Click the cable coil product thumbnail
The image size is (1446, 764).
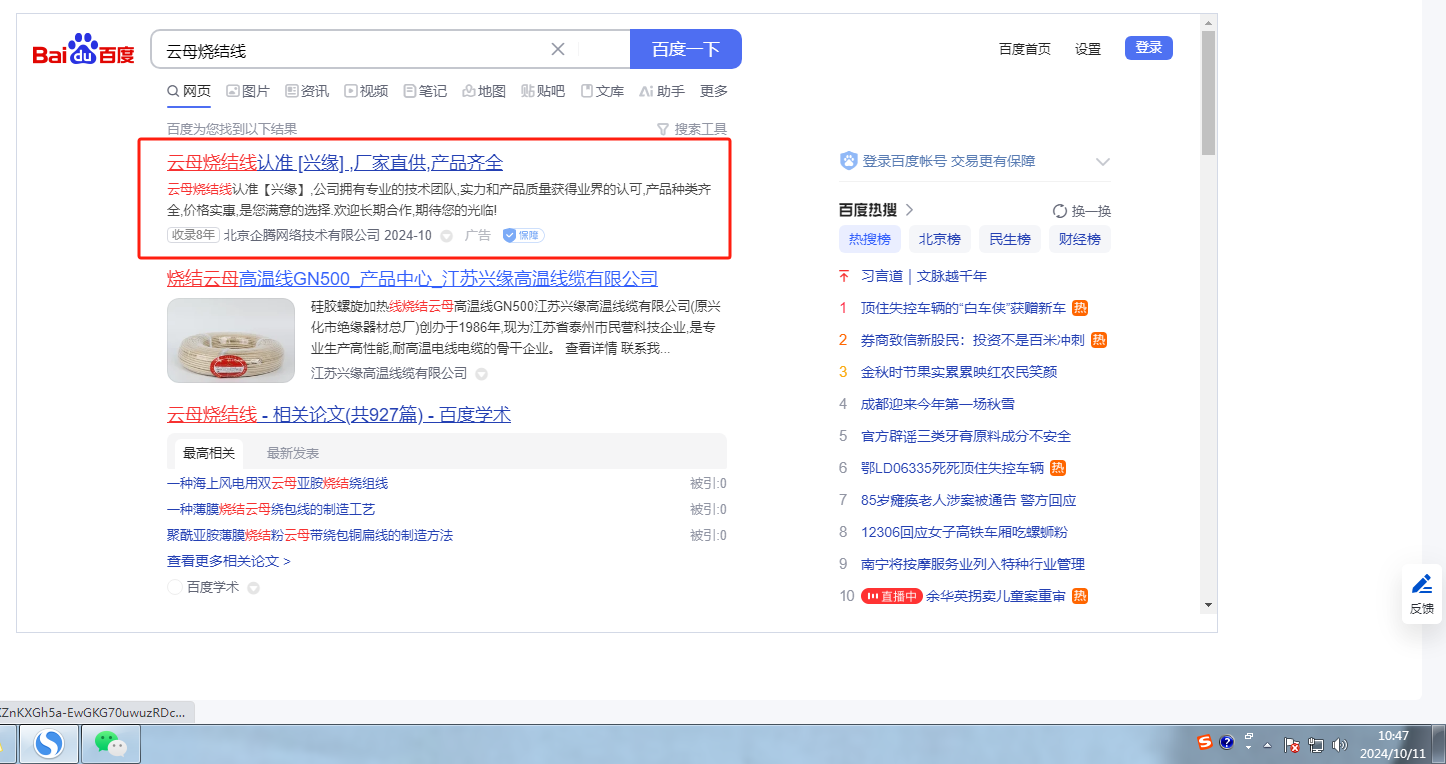click(231, 340)
